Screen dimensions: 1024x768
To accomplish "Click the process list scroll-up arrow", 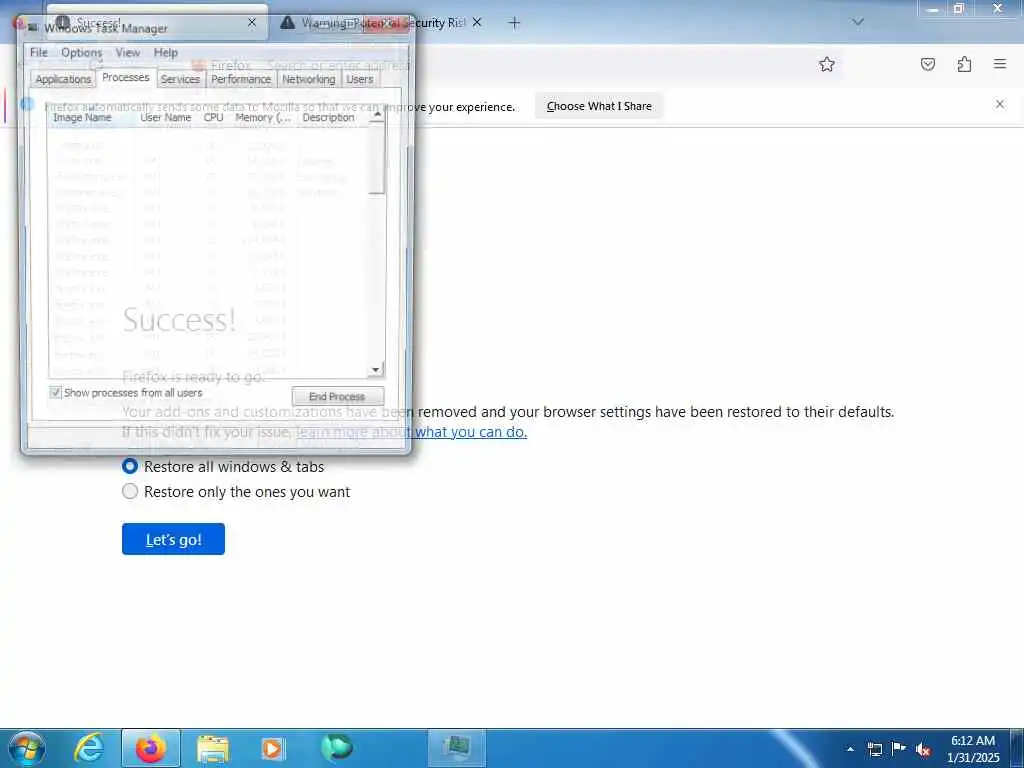I will pyautogui.click(x=377, y=115).
